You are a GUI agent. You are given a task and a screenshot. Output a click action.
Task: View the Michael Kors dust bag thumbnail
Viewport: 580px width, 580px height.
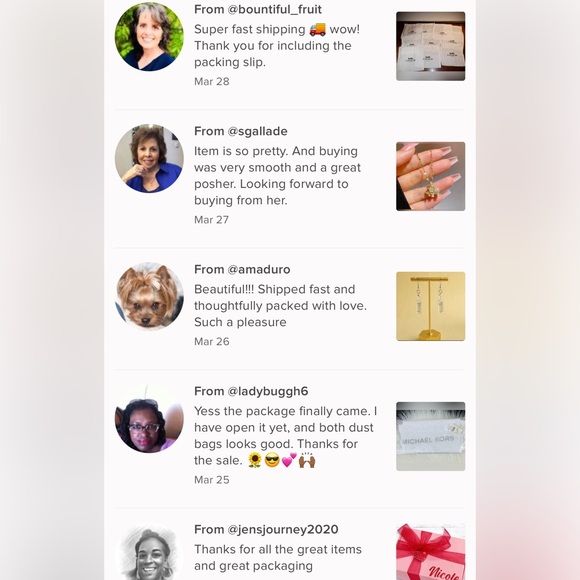click(431, 436)
